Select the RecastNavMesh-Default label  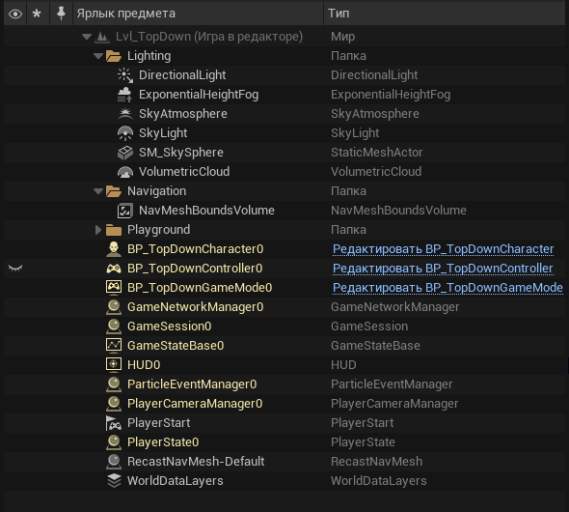coord(196,462)
